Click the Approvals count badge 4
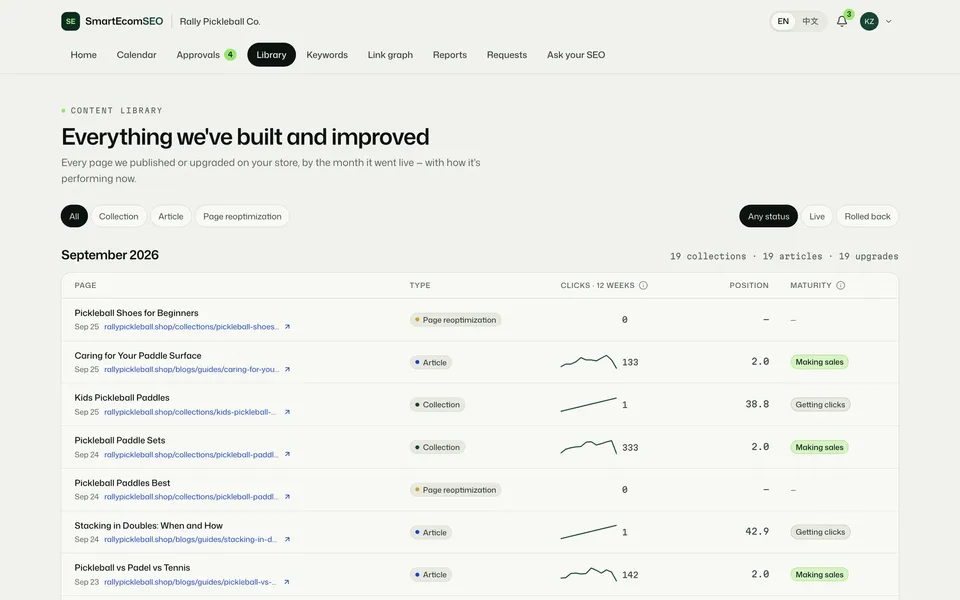960x600 pixels. [x=230, y=54]
